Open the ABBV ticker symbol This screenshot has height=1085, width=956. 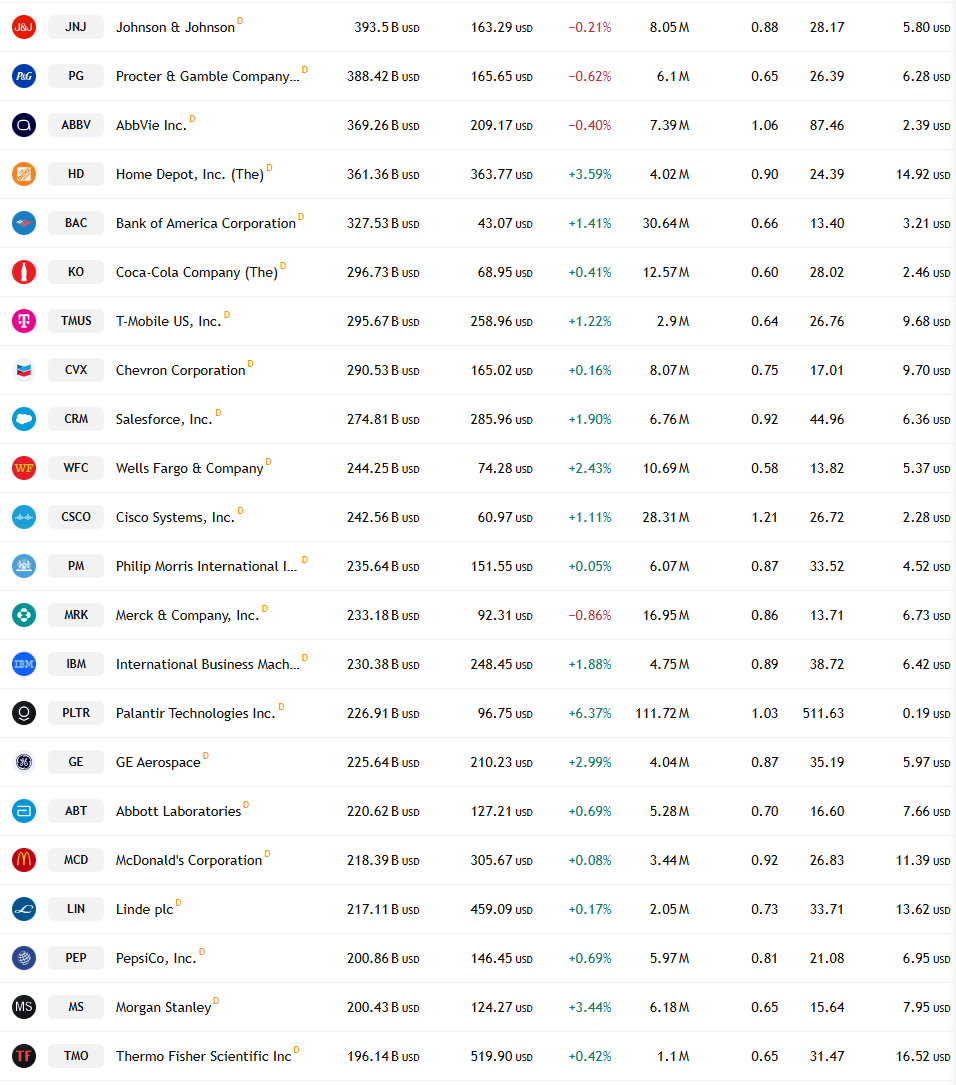tap(76, 125)
